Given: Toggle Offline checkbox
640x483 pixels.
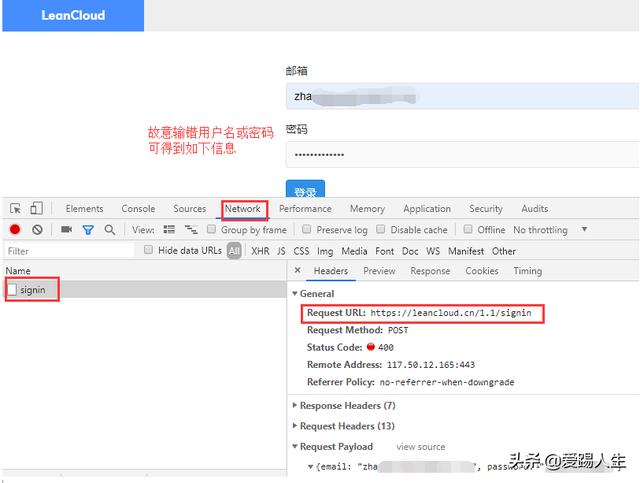Looking at the screenshot, I should tap(468, 229).
